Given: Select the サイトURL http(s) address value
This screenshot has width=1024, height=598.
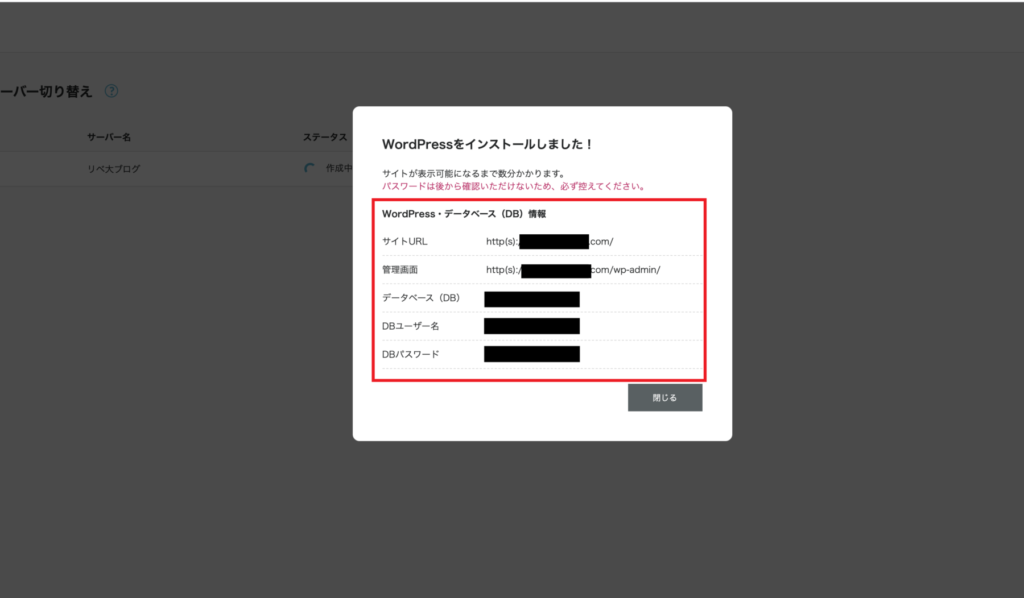Looking at the screenshot, I should [549, 242].
